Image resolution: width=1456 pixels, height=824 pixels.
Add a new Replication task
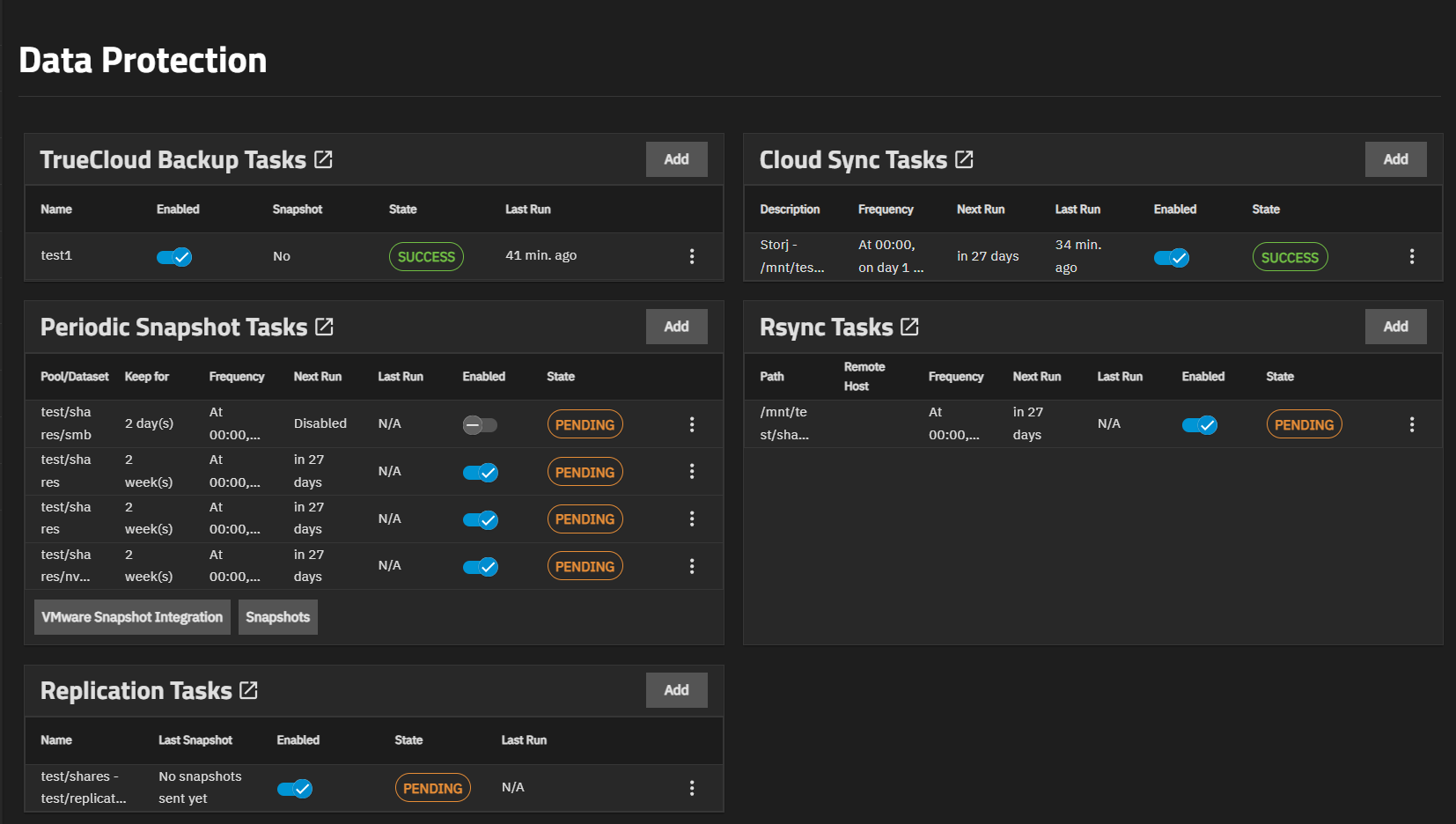coord(676,690)
